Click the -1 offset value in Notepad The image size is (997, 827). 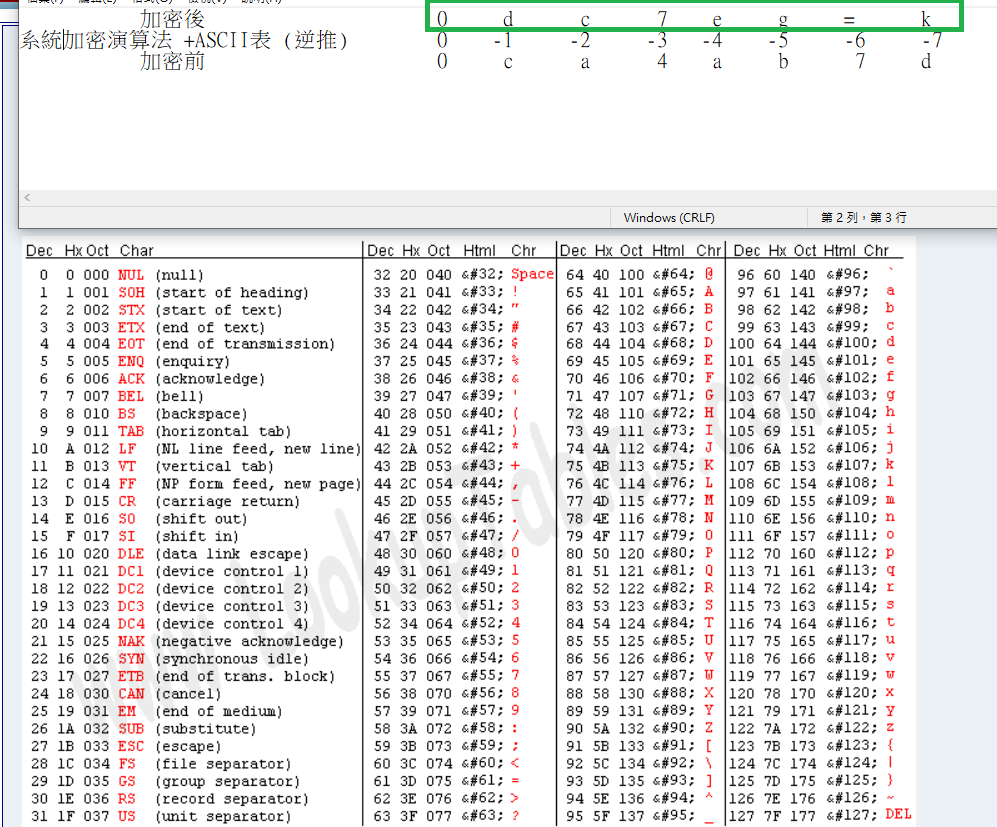[503, 41]
